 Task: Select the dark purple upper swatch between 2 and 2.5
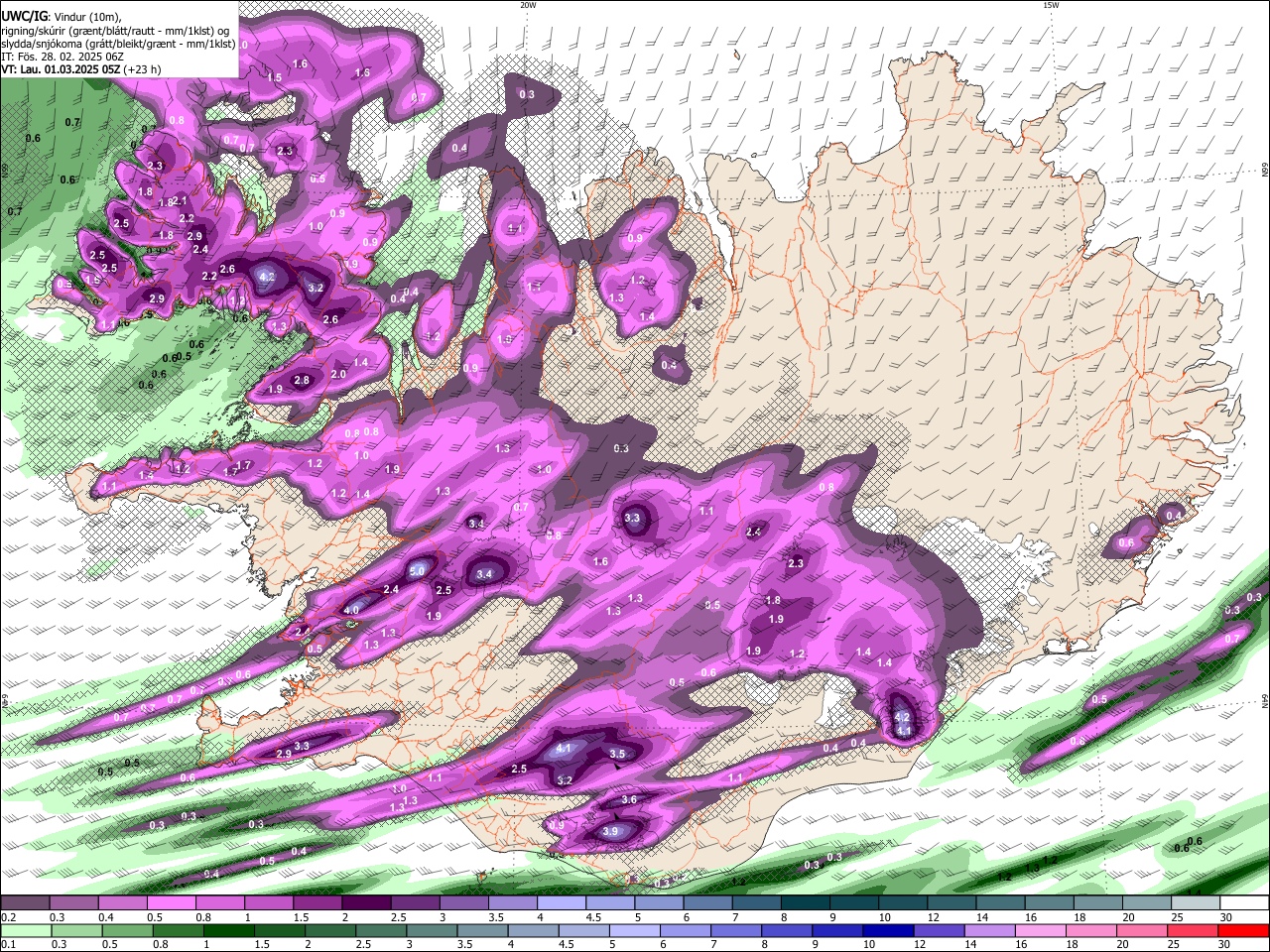tap(365, 903)
